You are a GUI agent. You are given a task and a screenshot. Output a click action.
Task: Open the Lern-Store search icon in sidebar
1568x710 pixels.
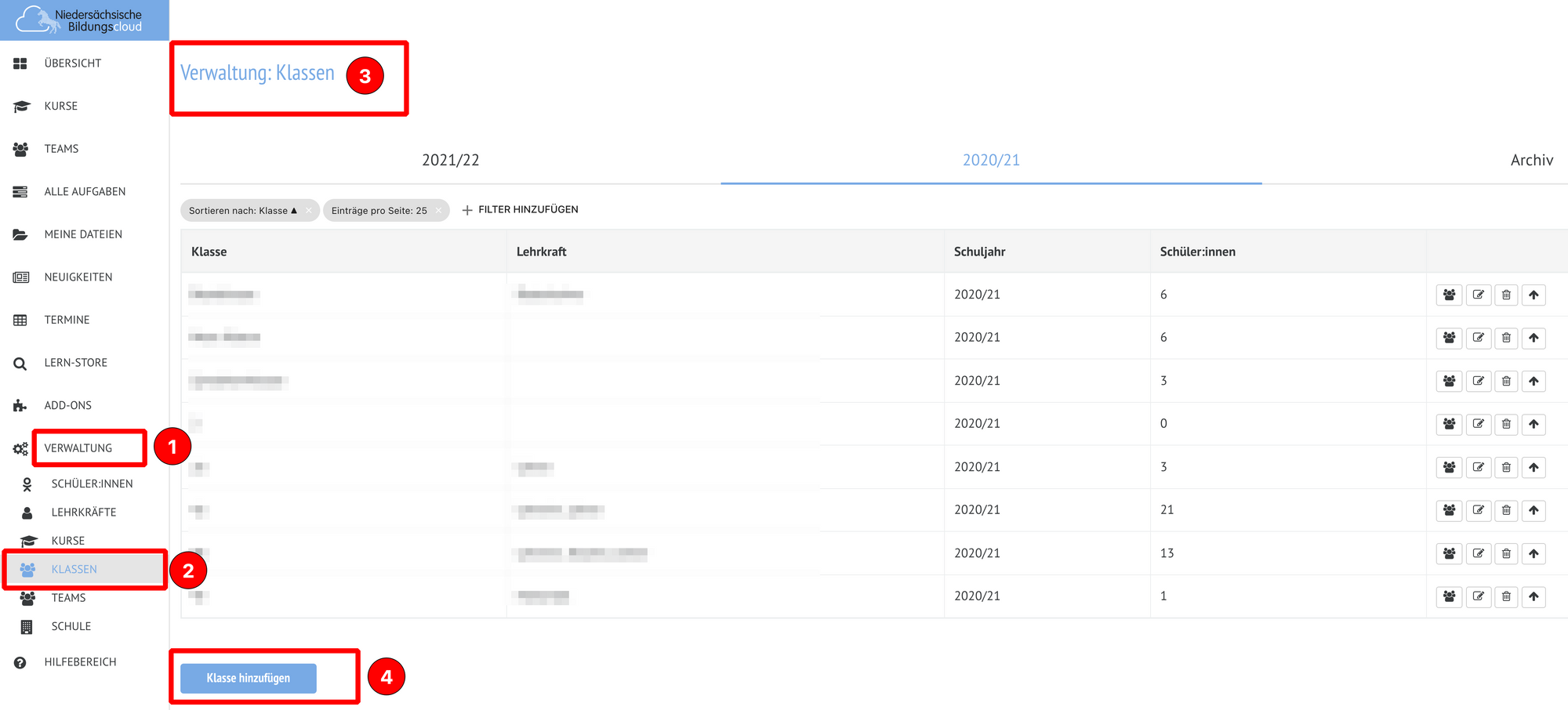(20, 364)
